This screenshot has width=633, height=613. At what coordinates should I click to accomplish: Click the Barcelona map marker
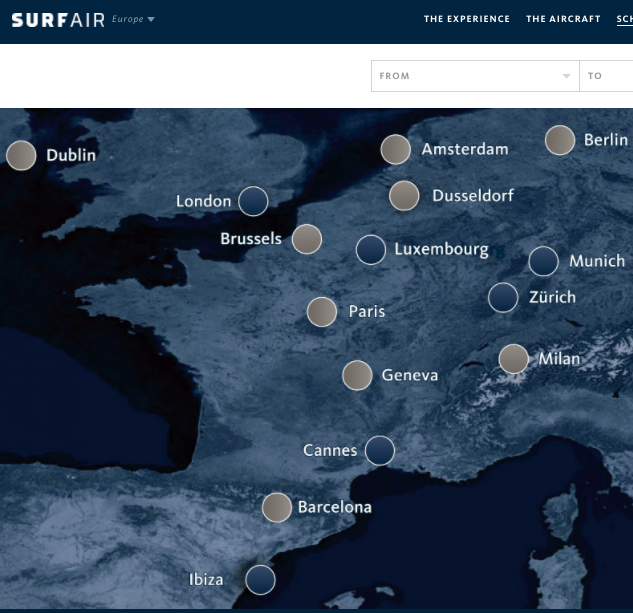tap(277, 507)
